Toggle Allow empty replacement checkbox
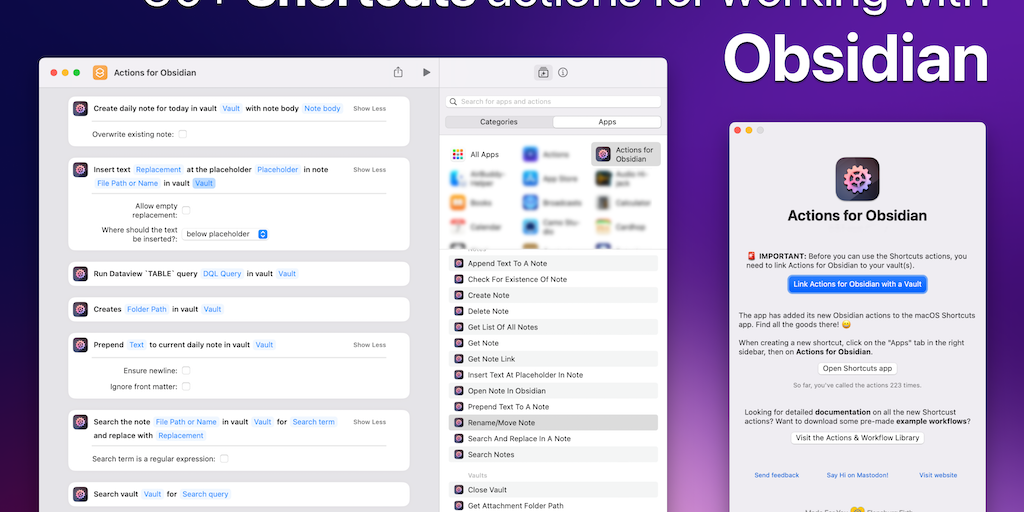Image resolution: width=1024 pixels, height=512 pixels. click(186, 210)
